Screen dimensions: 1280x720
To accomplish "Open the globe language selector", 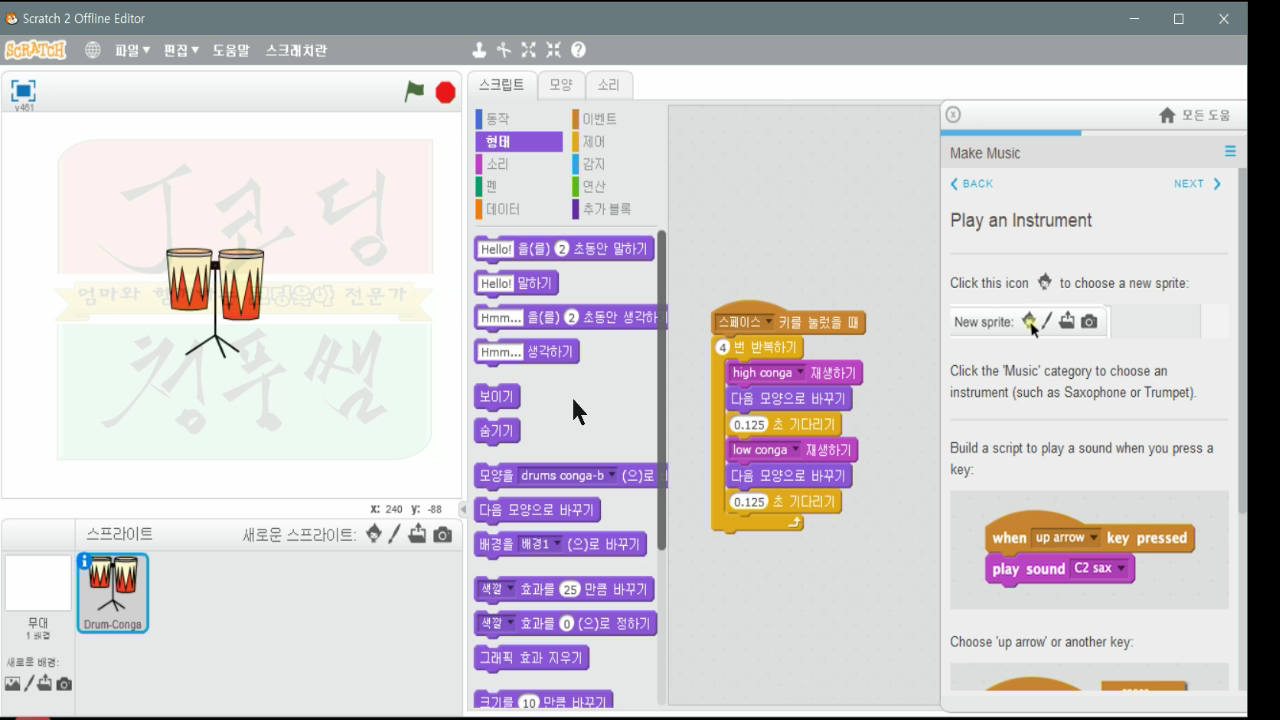I will click(x=93, y=50).
